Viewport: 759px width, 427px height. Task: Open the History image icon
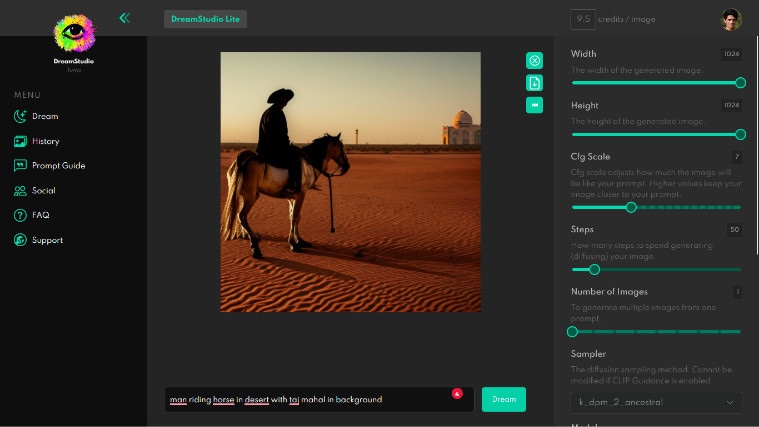tap(20, 141)
